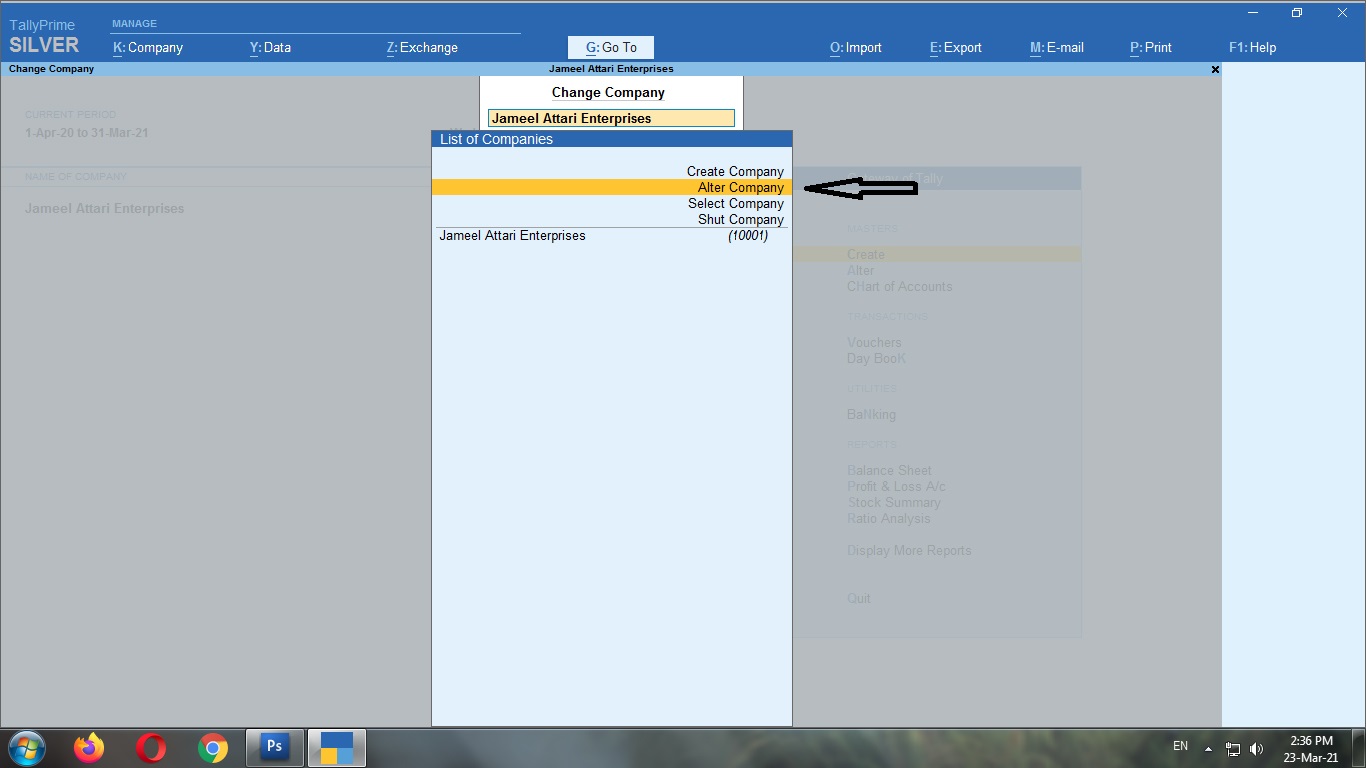Click the network tray icon
This screenshot has height=768, width=1366.
point(1233,749)
